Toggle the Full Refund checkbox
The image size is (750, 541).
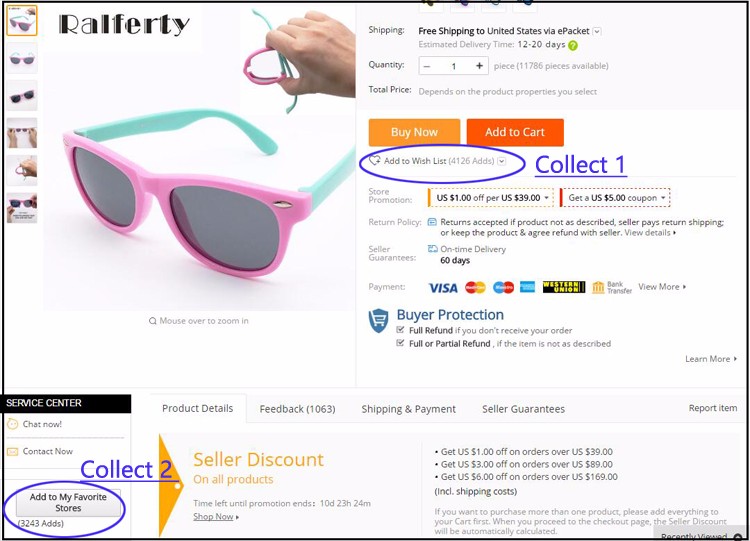400,330
